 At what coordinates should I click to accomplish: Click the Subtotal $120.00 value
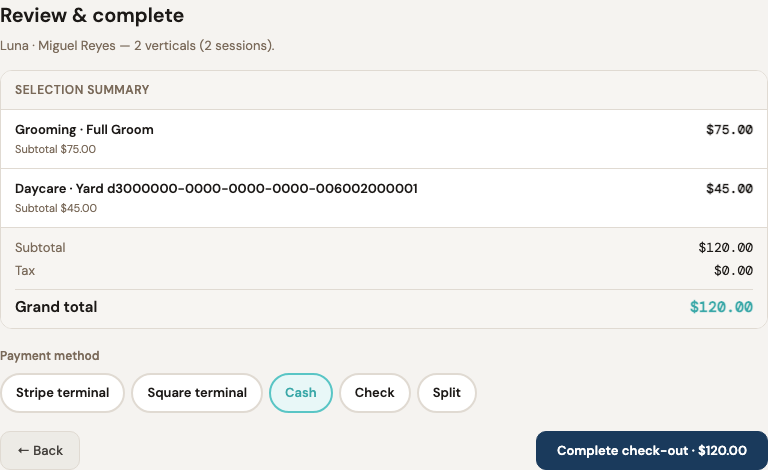[x=725, y=248]
